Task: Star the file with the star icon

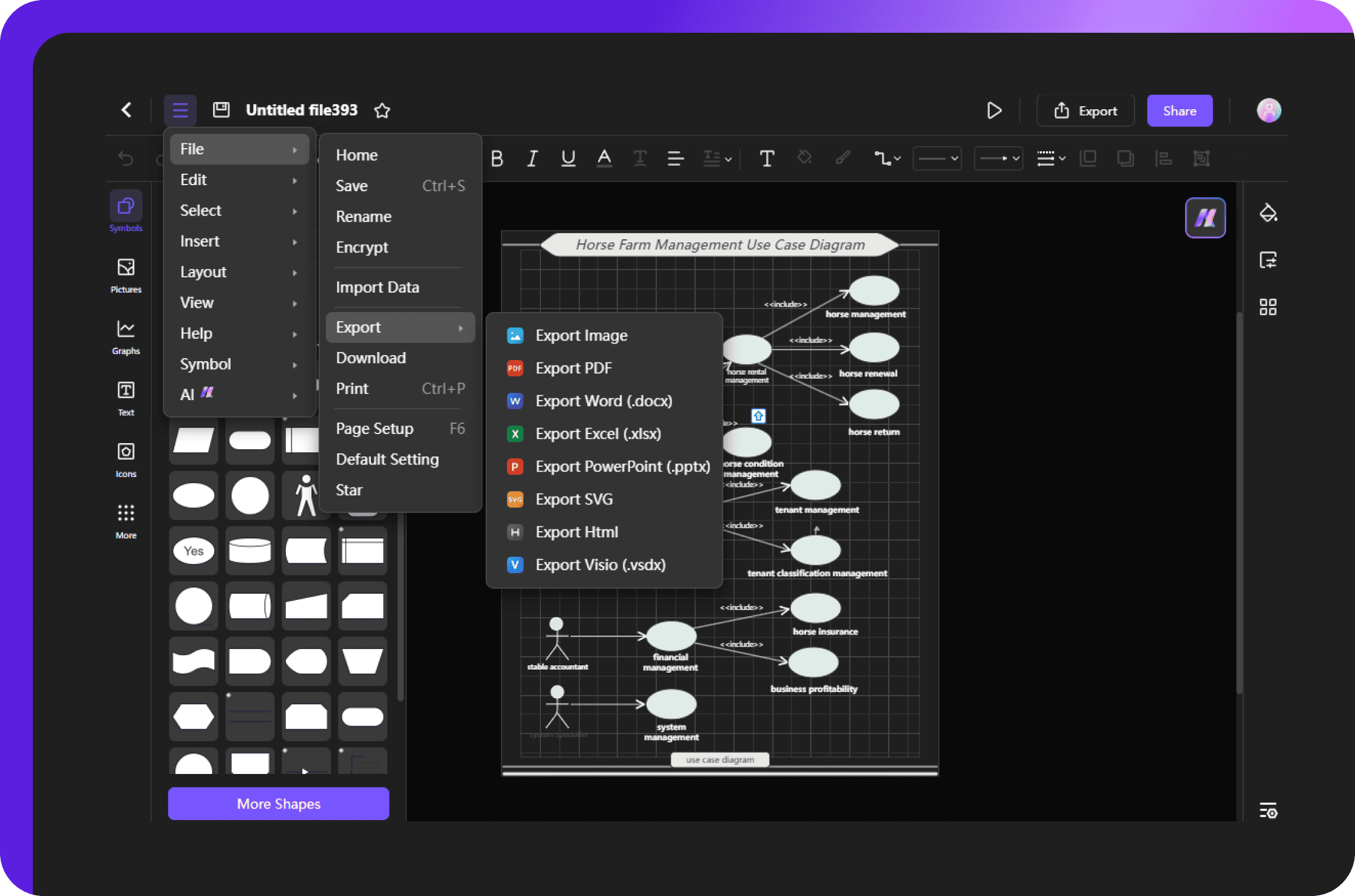Action: (382, 110)
